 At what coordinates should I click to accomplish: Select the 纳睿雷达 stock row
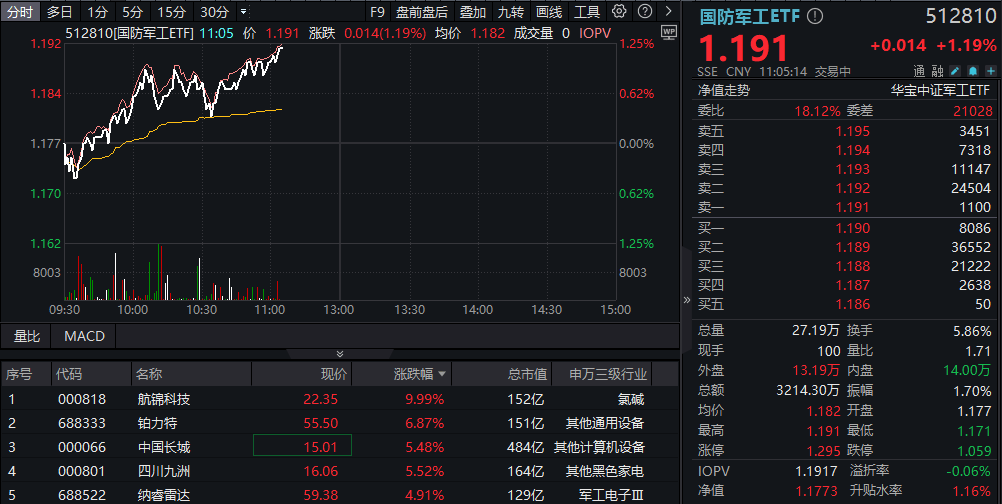pos(339,495)
